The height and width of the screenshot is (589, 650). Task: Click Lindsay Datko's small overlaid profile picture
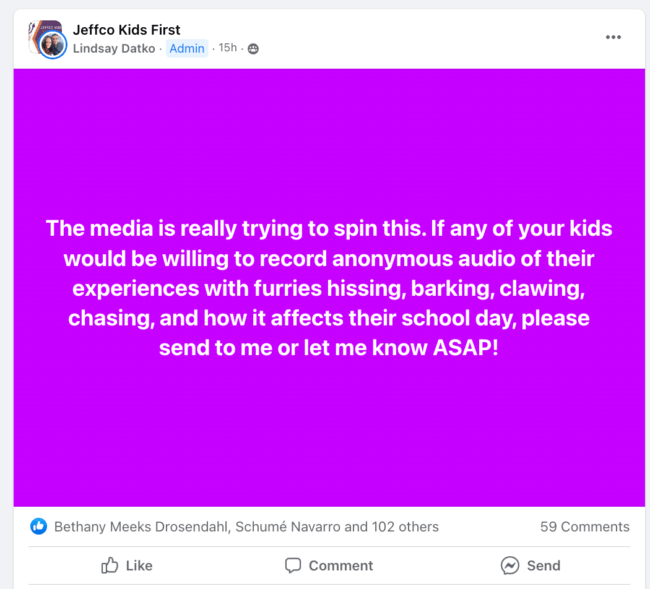point(54,46)
